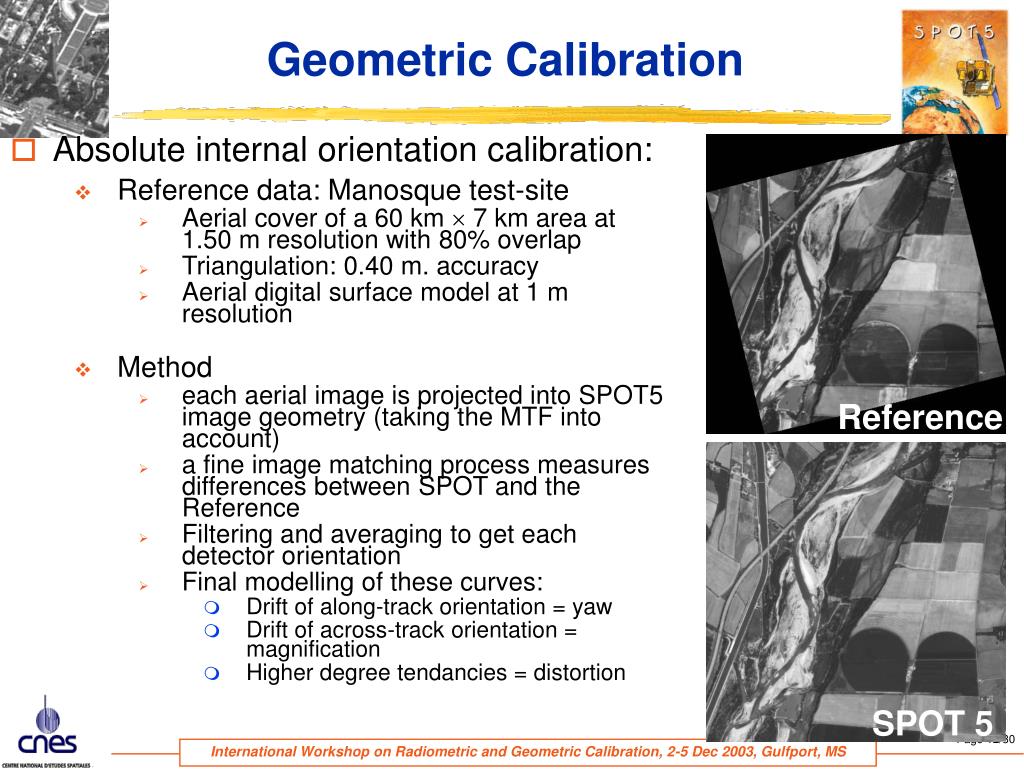This screenshot has width=1024, height=771.
Task: Click the CNES logo
Action: click(x=46, y=731)
